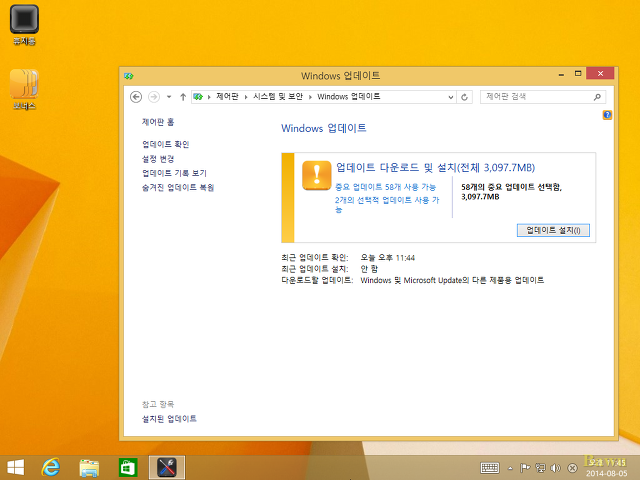Go back with the back arrow
640x480 pixels.
(x=136, y=97)
